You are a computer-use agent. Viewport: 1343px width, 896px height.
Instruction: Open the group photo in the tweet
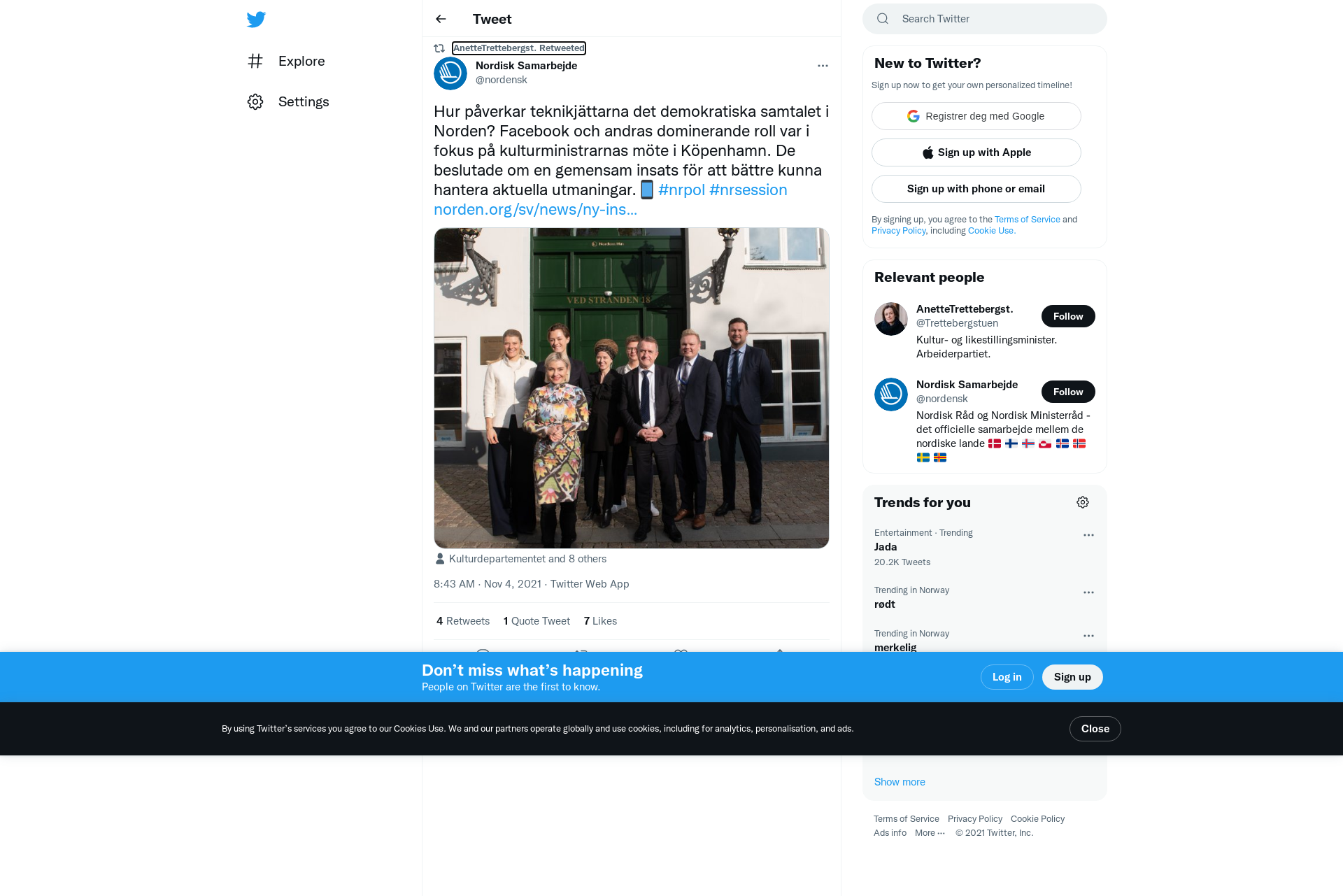[632, 388]
